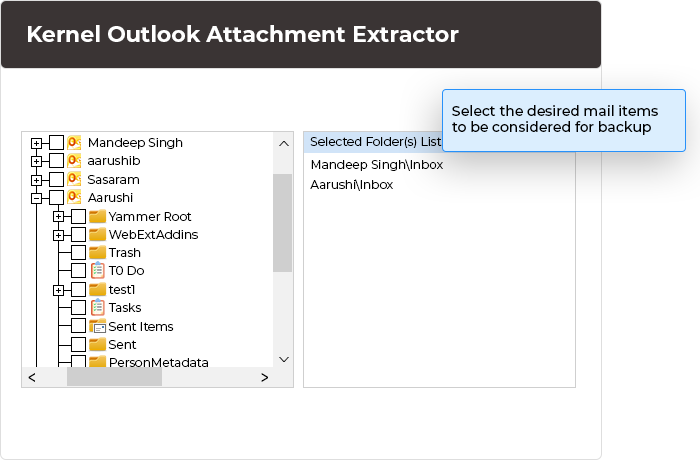Click the PersonMetadata folder label
The image size is (700, 460).
[158, 362]
